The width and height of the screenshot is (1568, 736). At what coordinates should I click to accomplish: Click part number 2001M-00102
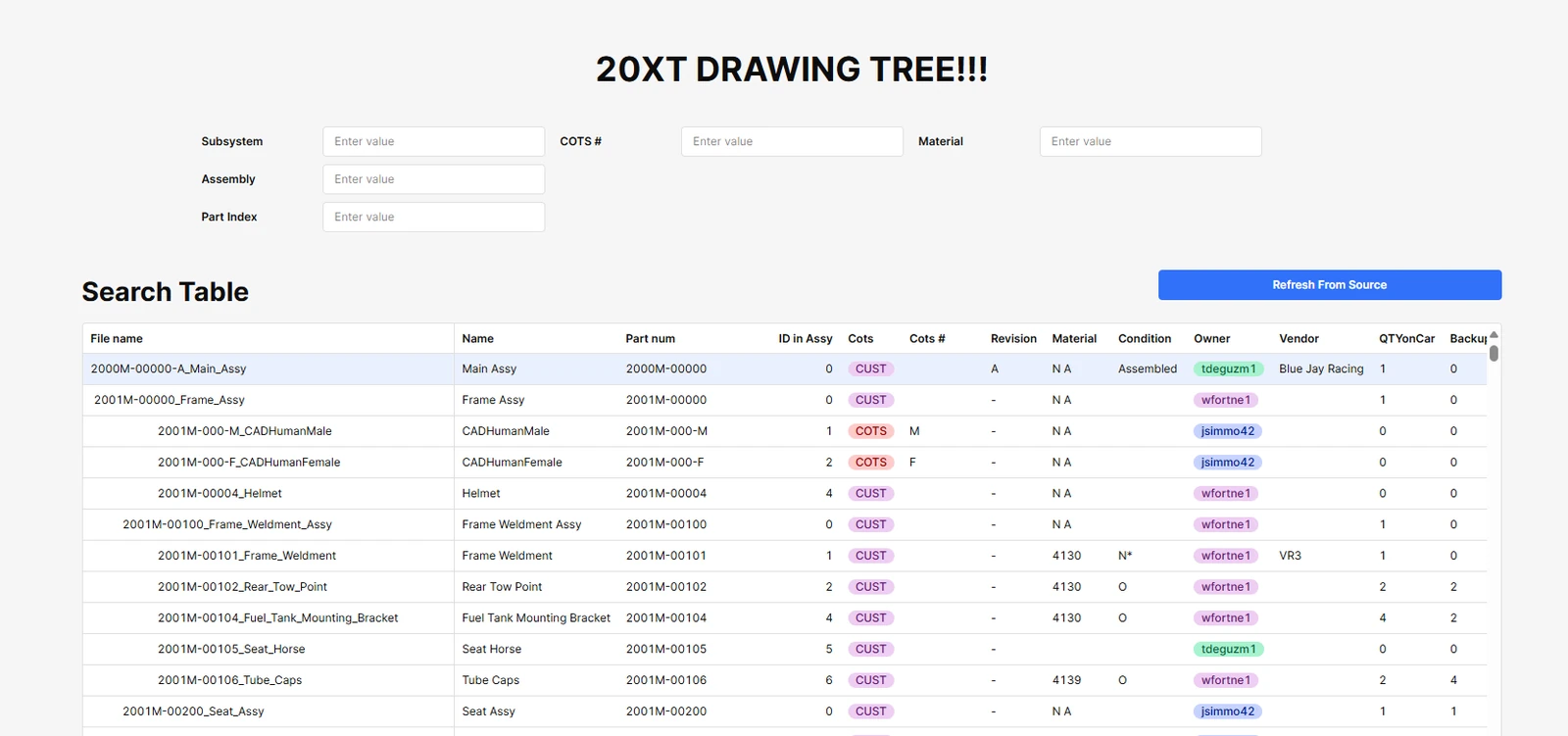pos(666,587)
